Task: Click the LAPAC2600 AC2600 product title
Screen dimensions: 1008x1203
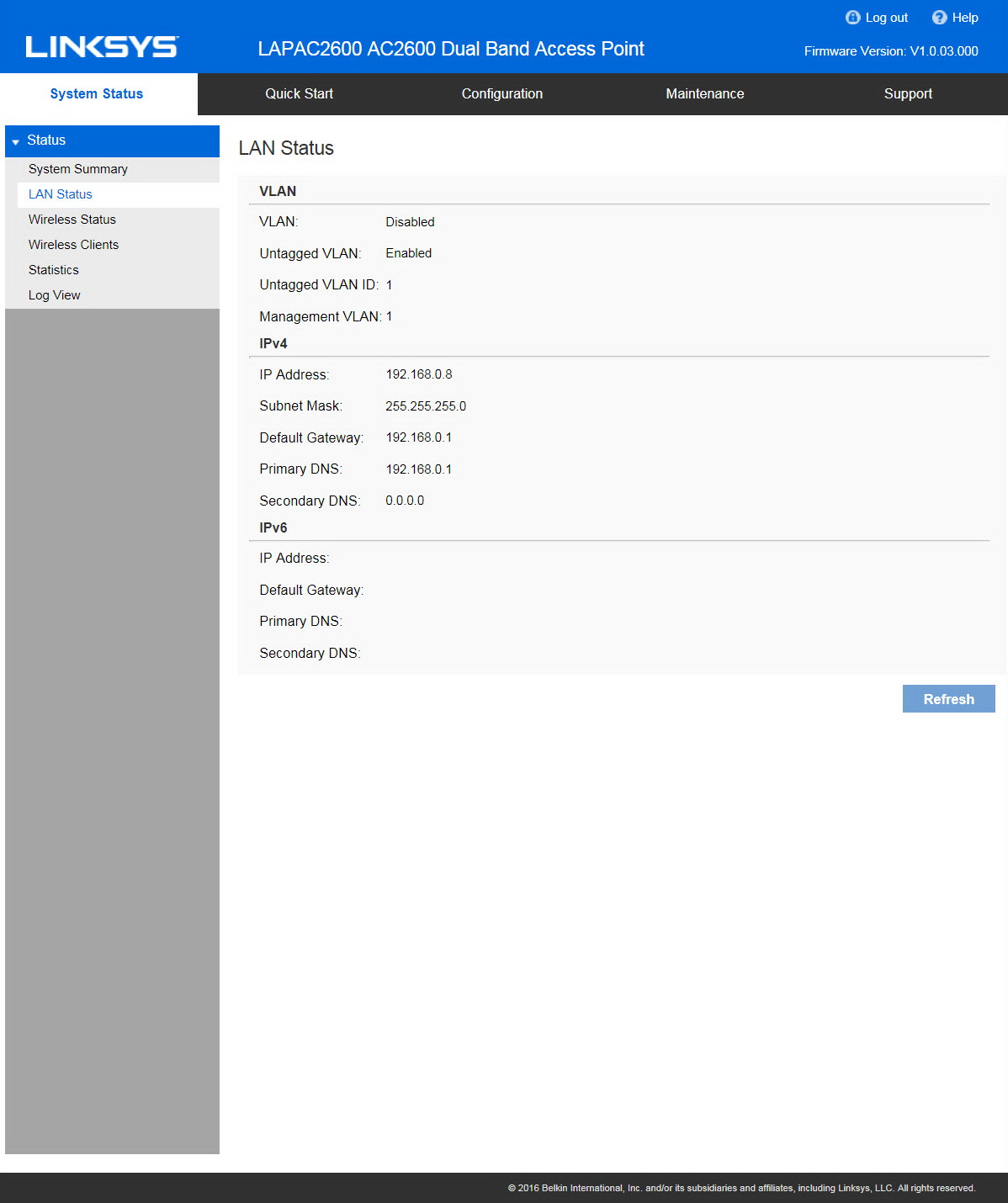Action: (x=451, y=49)
